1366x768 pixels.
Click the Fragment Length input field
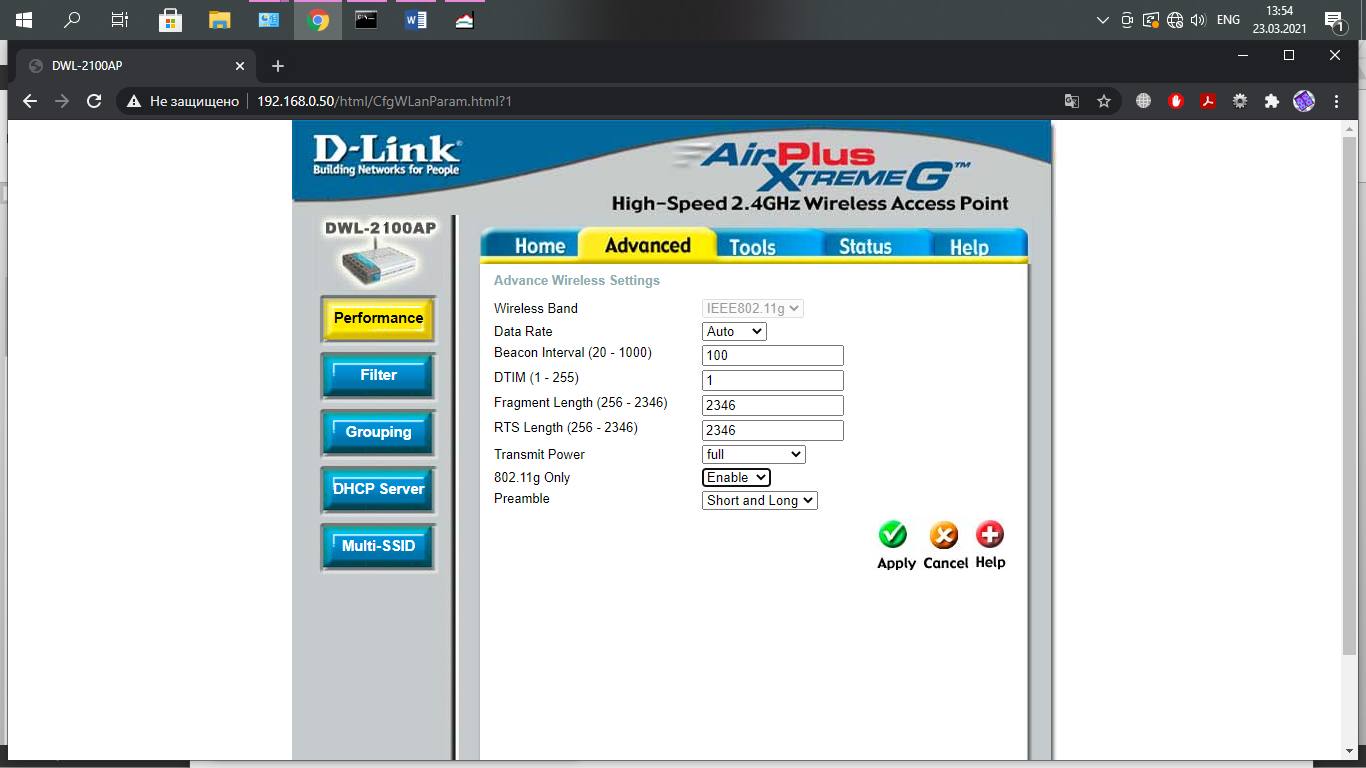click(x=773, y=405)
